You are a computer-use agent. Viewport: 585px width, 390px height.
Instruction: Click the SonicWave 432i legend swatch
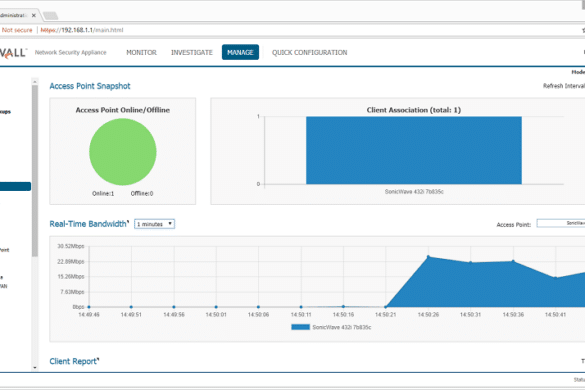pyautogui.click(x=300, y=327)
